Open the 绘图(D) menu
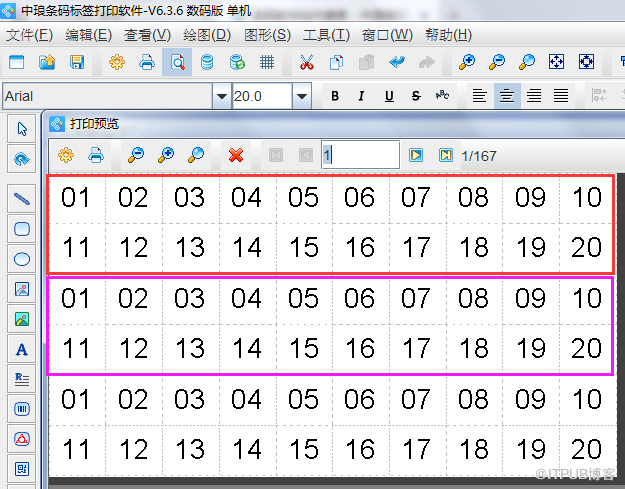The image size is (625, 489). click(207, 35)
